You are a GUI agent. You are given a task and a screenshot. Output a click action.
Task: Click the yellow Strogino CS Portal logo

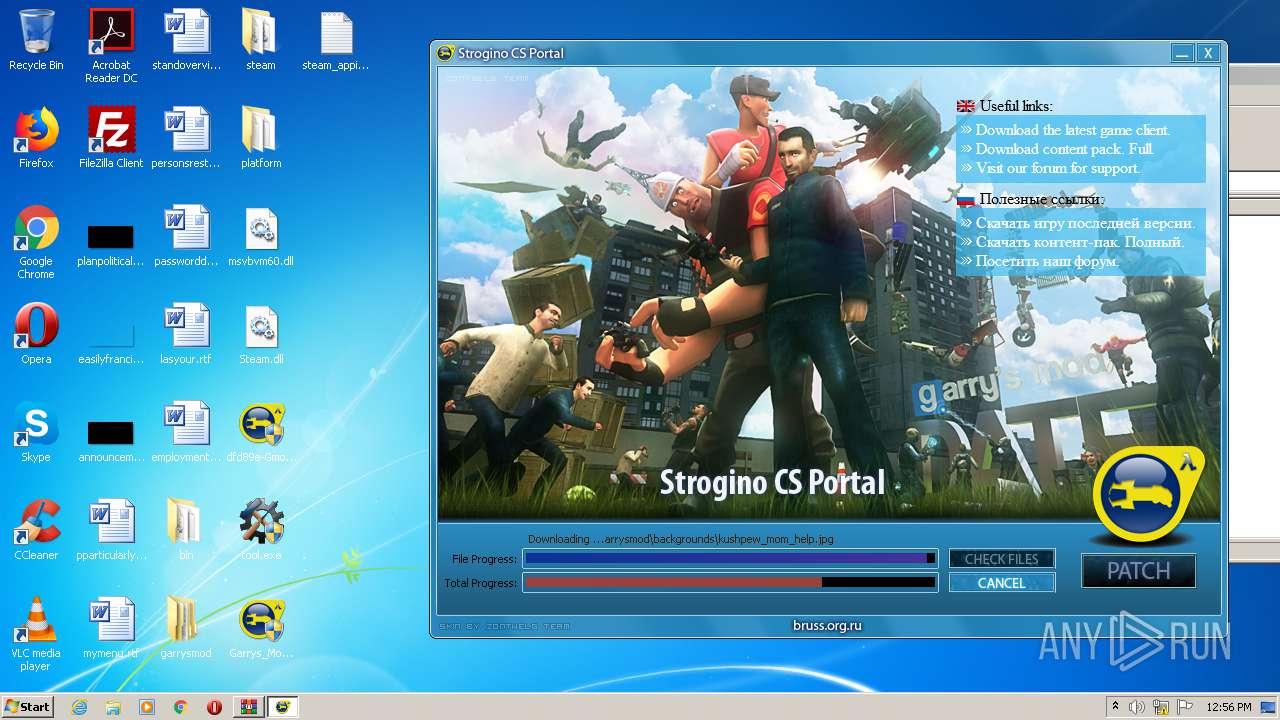1147,495
